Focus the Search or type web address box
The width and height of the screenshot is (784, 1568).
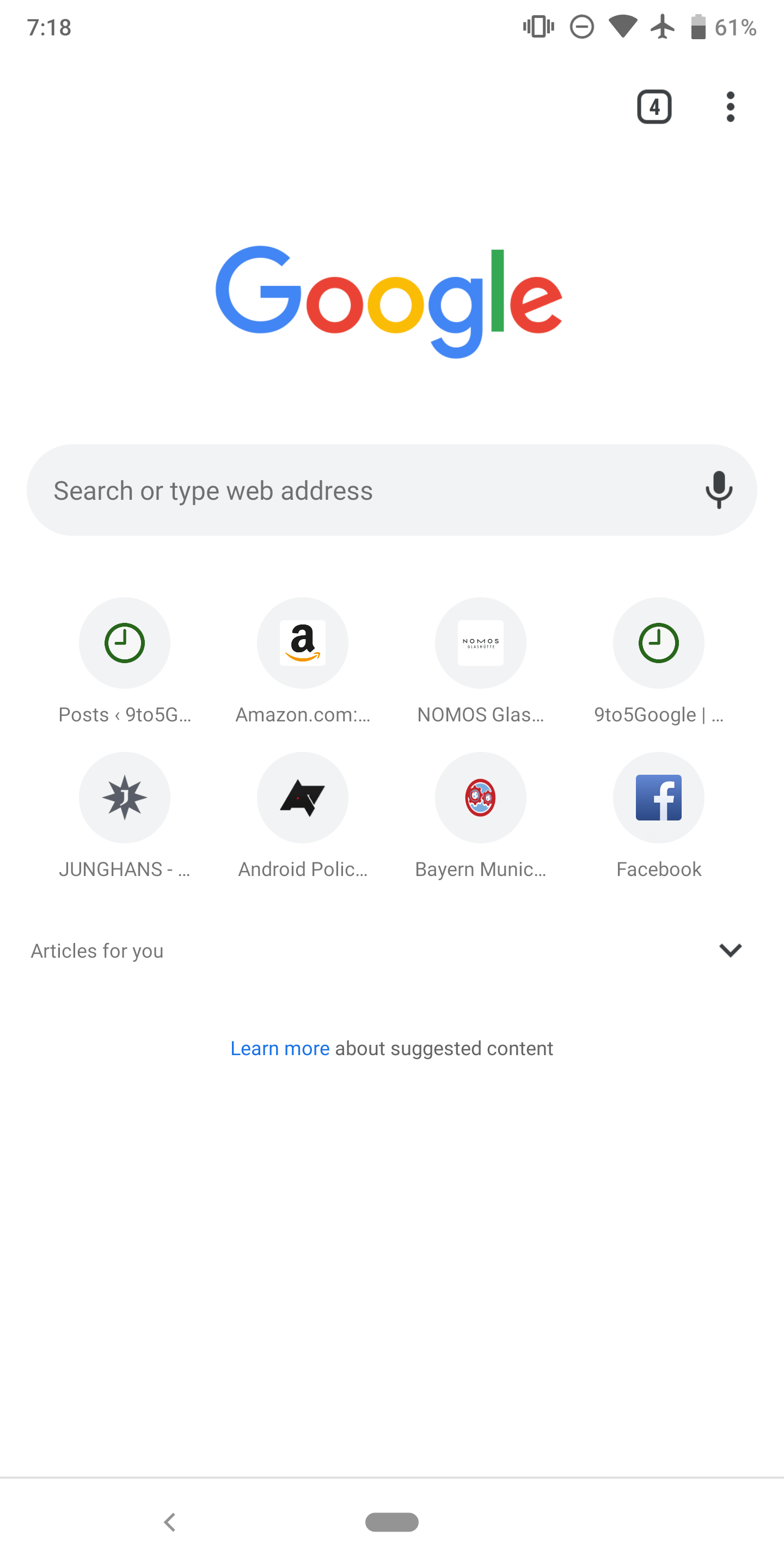pos(392,490)
